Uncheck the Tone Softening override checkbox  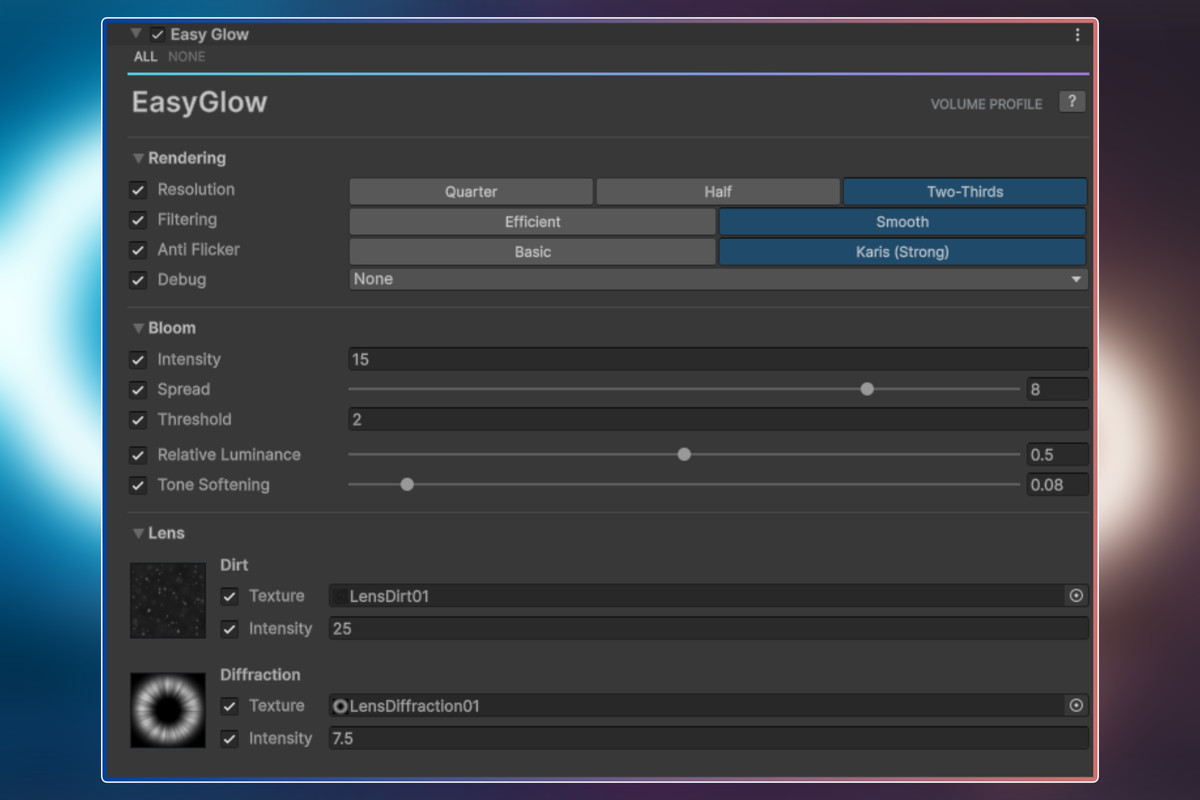pos(138,485)
